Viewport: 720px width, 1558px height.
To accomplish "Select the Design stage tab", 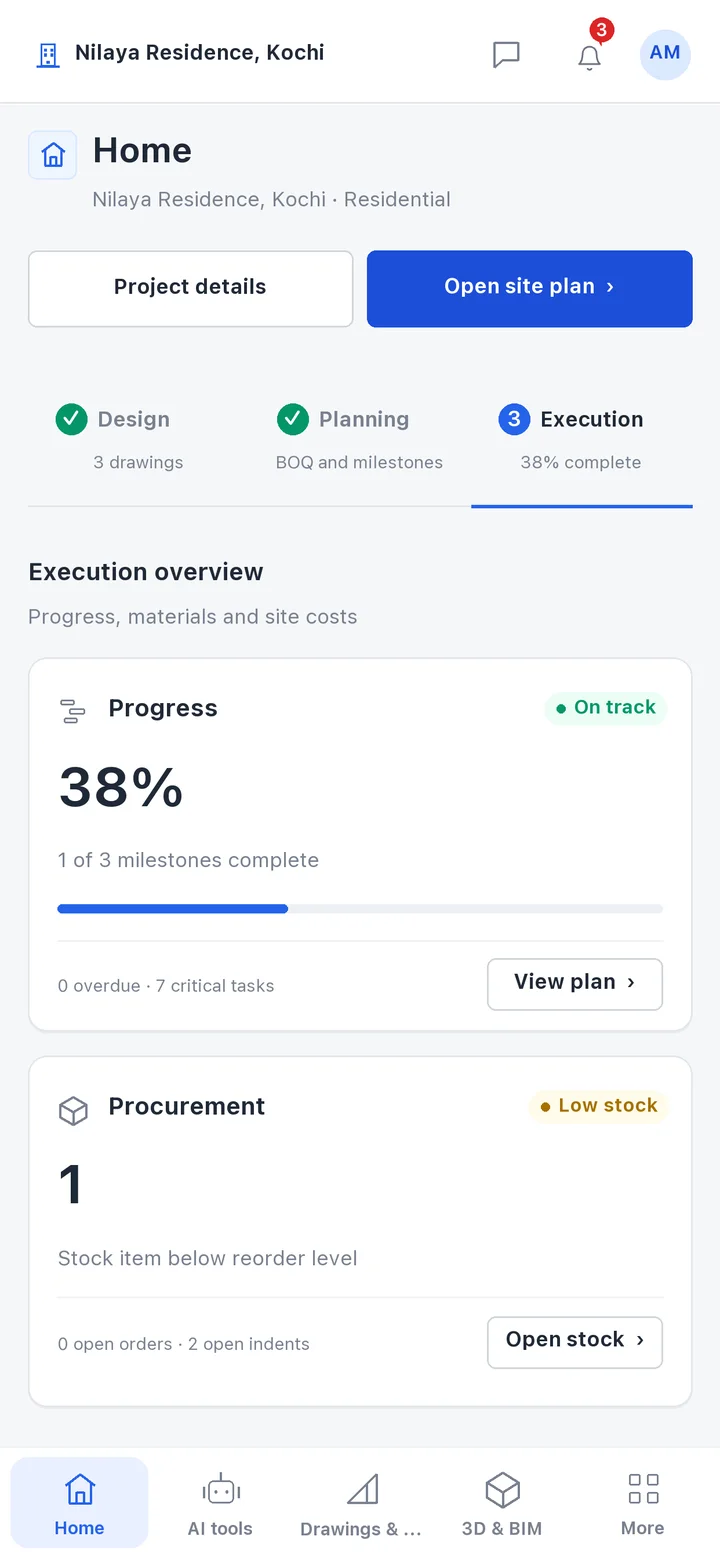I will 139,439.
